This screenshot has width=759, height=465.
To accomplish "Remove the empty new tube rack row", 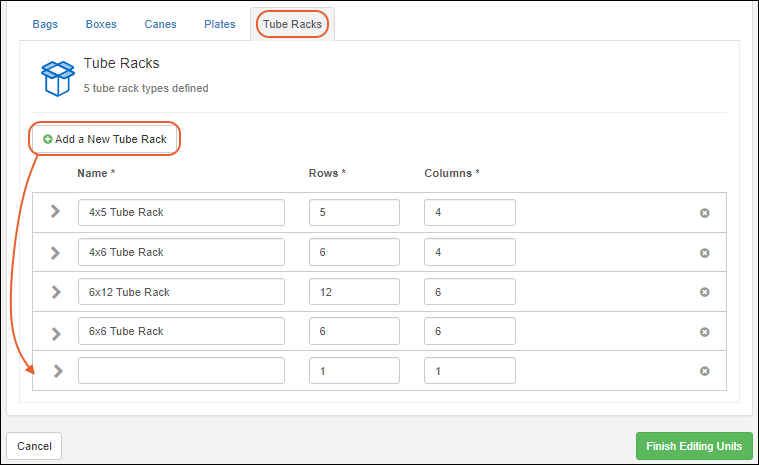I will point(704,371).
